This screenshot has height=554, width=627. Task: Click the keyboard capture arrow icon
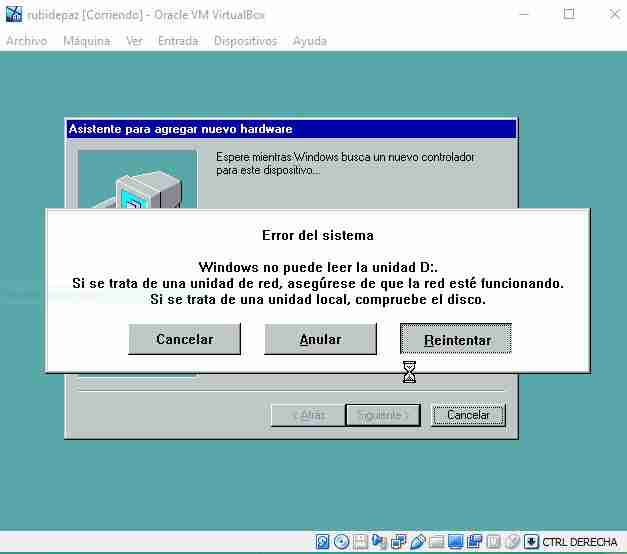532,542
